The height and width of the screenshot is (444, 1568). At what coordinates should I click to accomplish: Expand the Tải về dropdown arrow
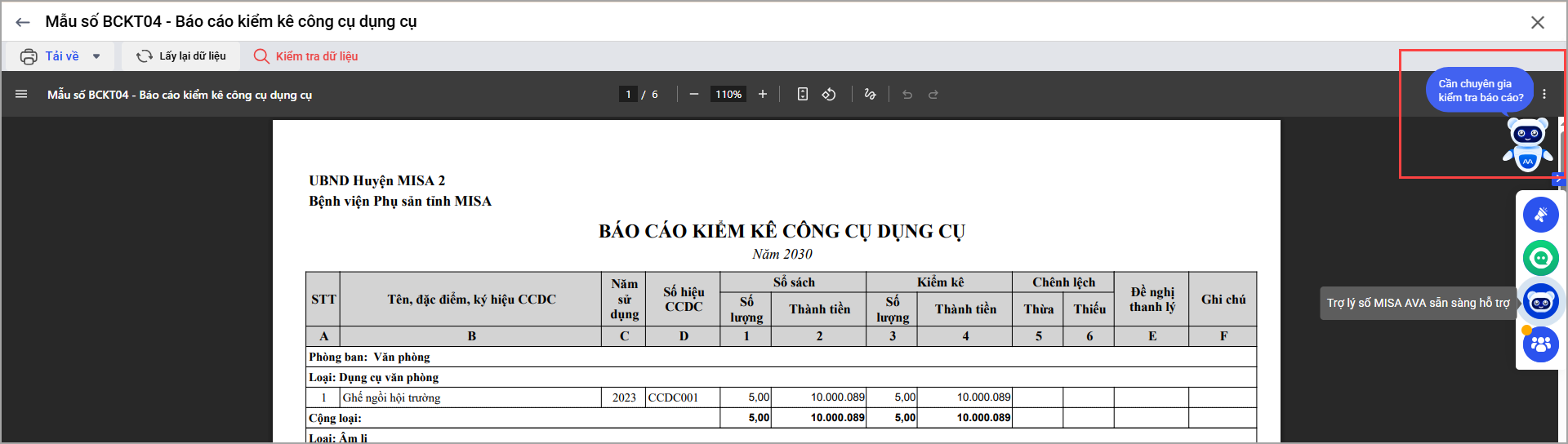coord(96,56)
